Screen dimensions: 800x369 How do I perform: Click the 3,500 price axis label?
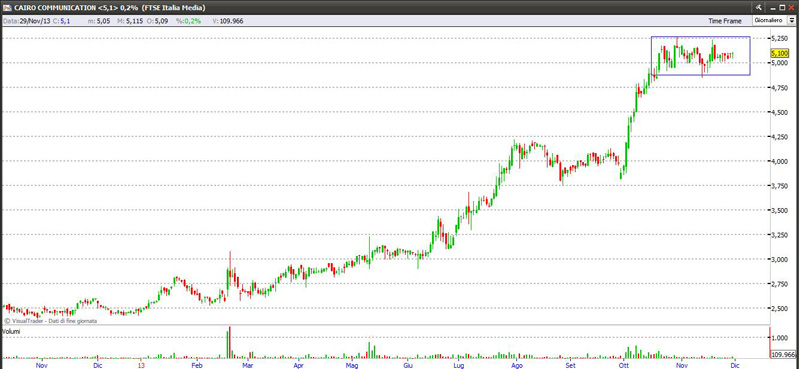pyautogui.click(x=780, y=210)
